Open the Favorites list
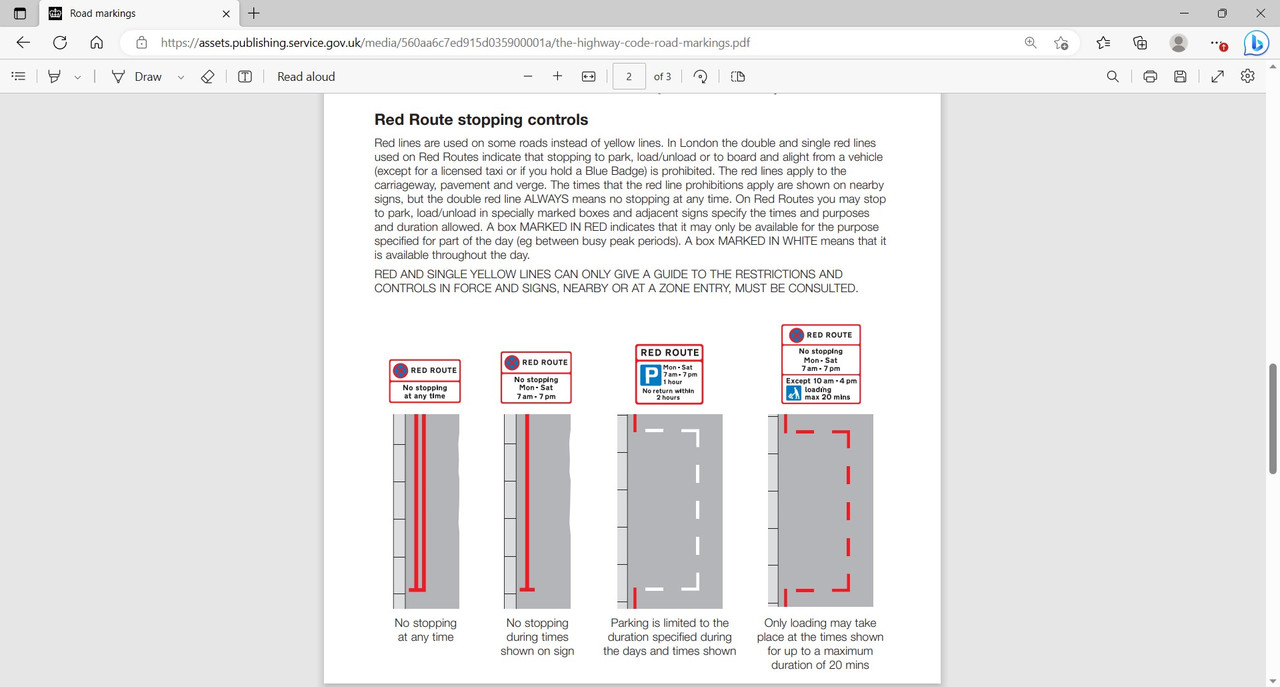The image size is (1280, 687). click(1103, 43)
